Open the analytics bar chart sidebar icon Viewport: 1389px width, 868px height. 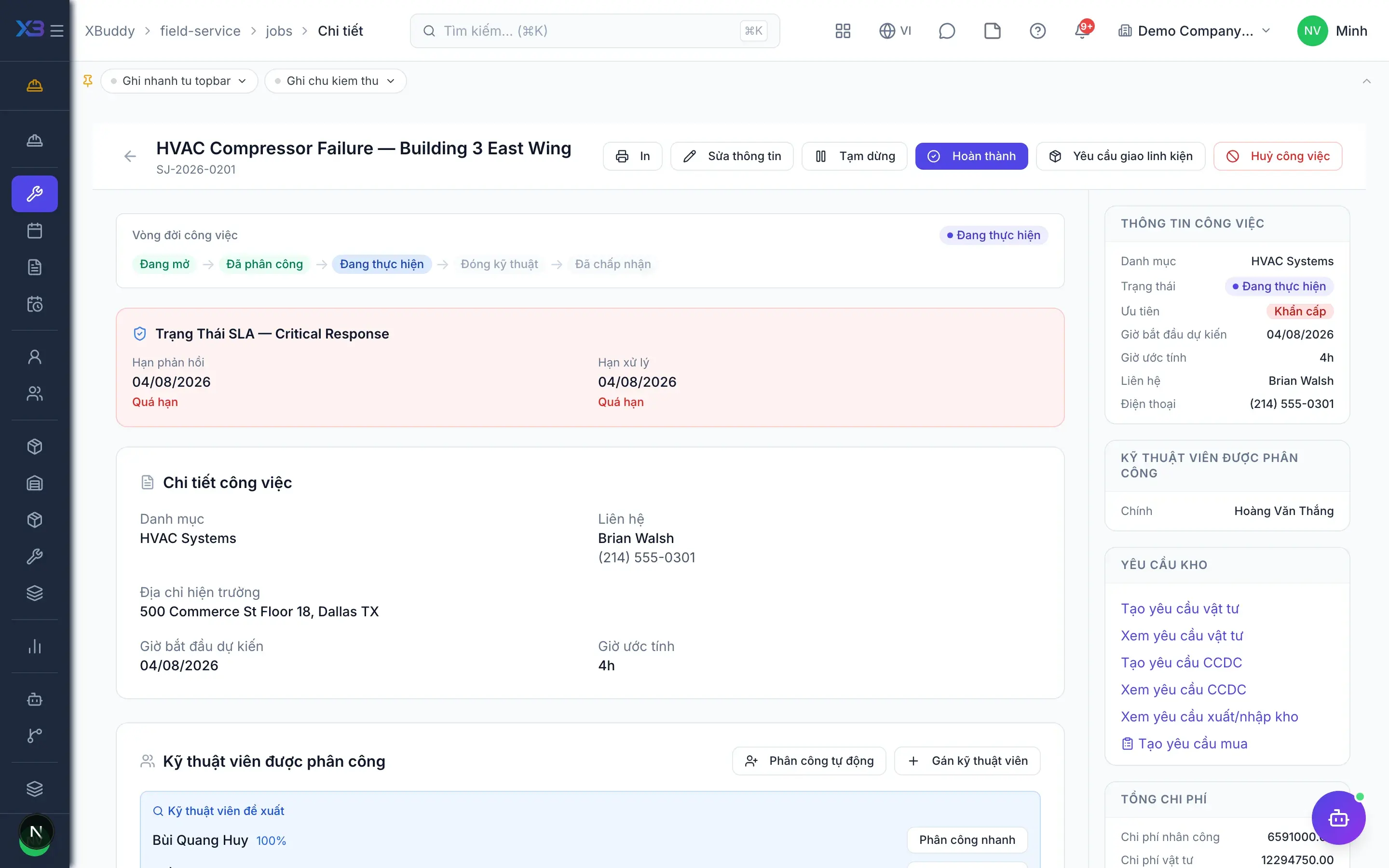pos(34,646)
